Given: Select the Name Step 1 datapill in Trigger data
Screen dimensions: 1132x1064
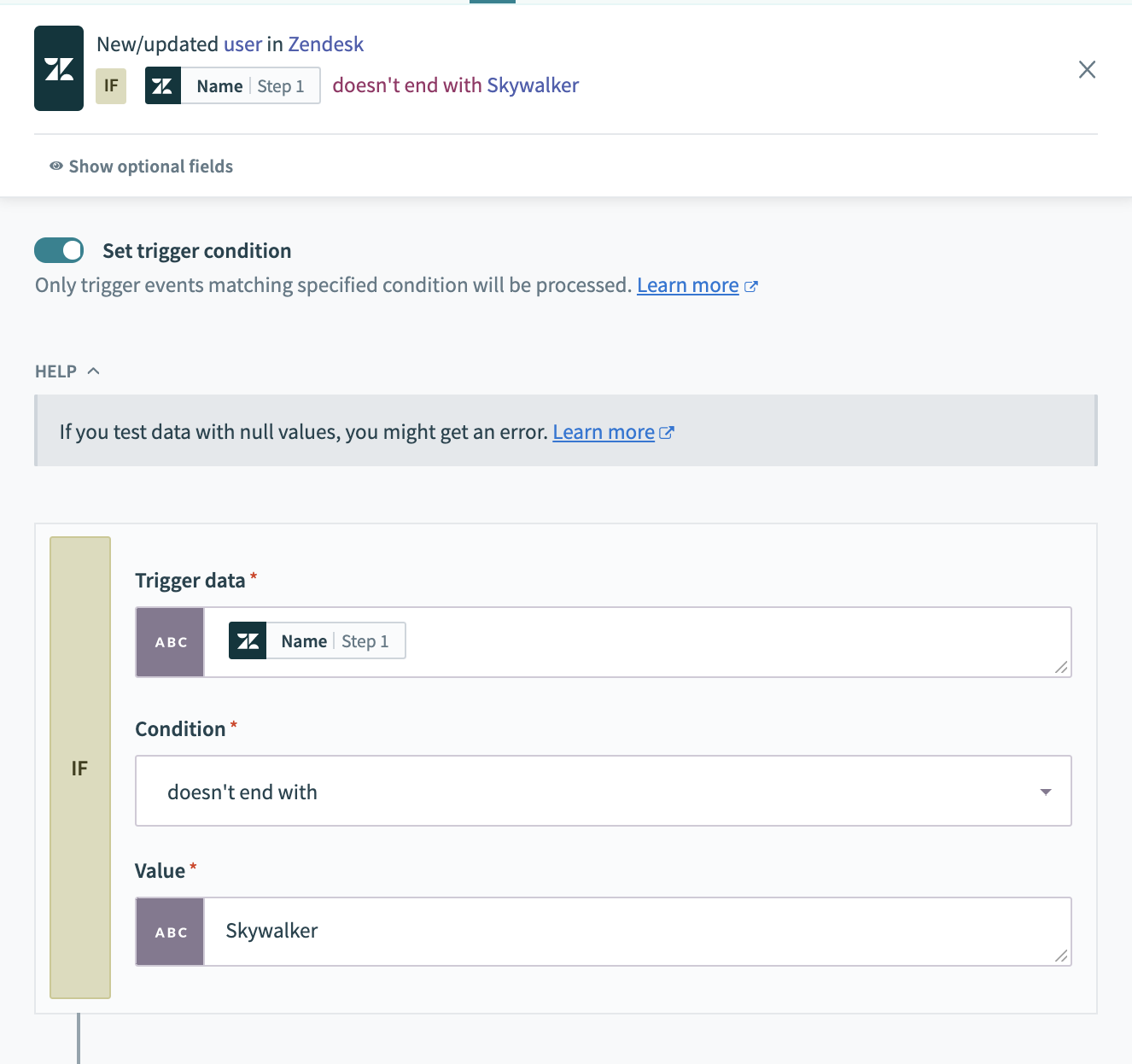Looking at the screenshot, I should point(317,641).
